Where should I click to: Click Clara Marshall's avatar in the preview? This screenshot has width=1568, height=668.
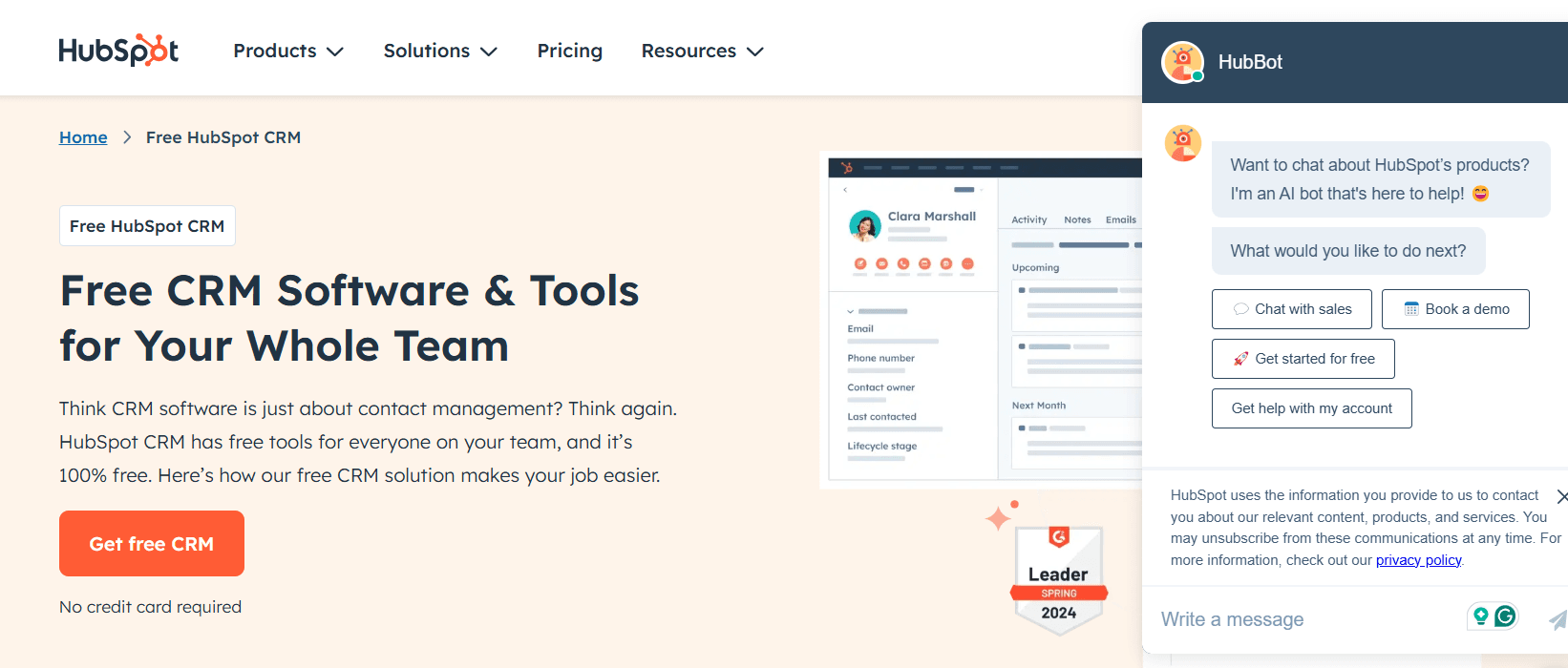click(865, 226)
